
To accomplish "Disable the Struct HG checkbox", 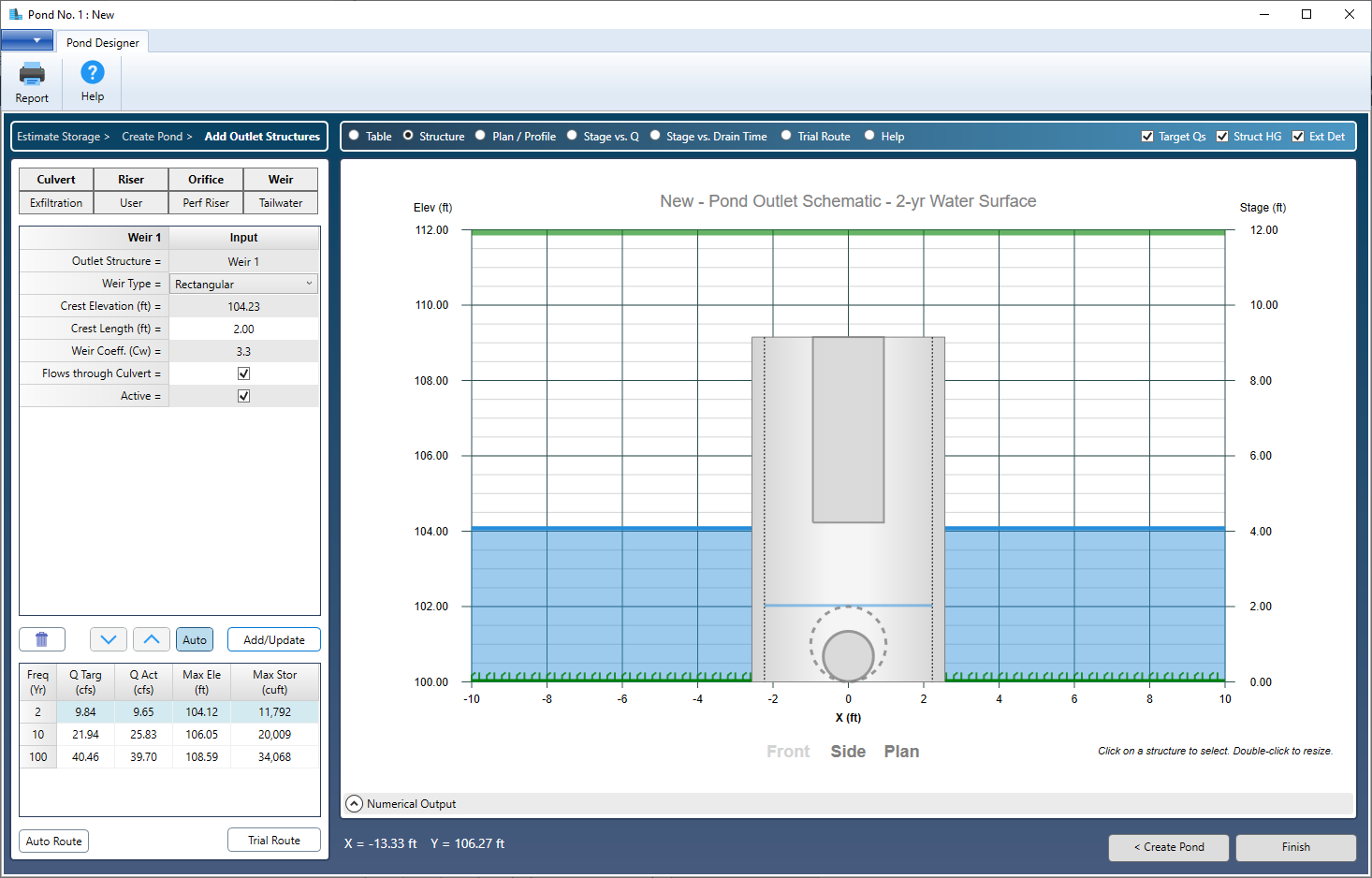I will (1222, 137).
